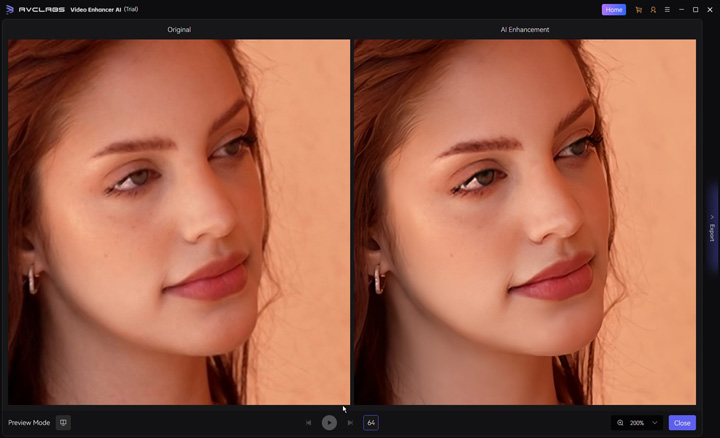Close the application window with X

tap(710, 10)
